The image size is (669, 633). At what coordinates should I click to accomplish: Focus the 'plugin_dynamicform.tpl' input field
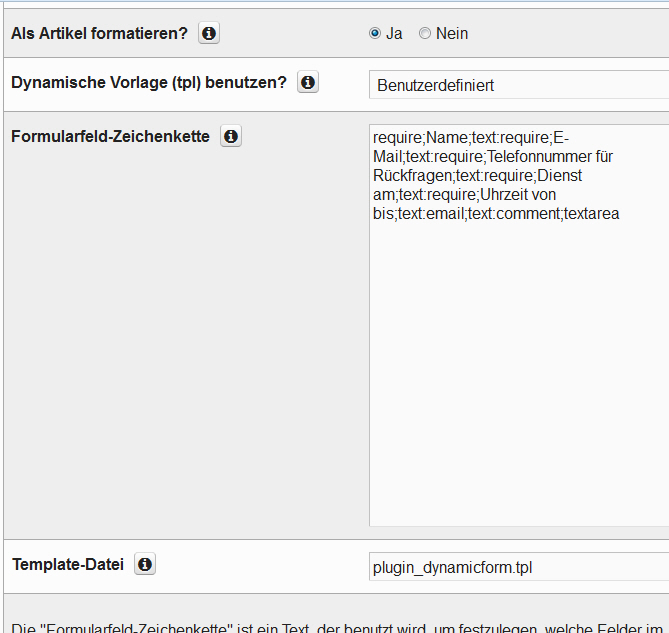tap(518, 567)
